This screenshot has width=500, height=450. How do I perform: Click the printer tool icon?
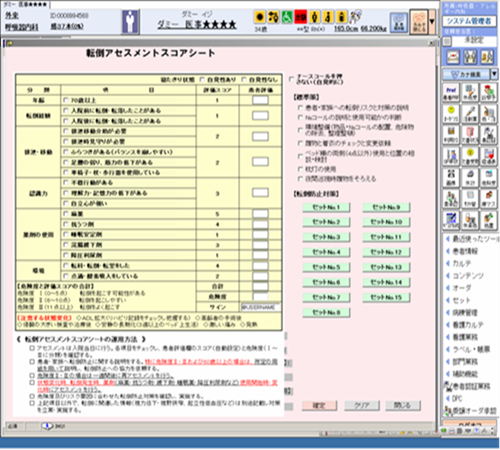coord(470,177)
